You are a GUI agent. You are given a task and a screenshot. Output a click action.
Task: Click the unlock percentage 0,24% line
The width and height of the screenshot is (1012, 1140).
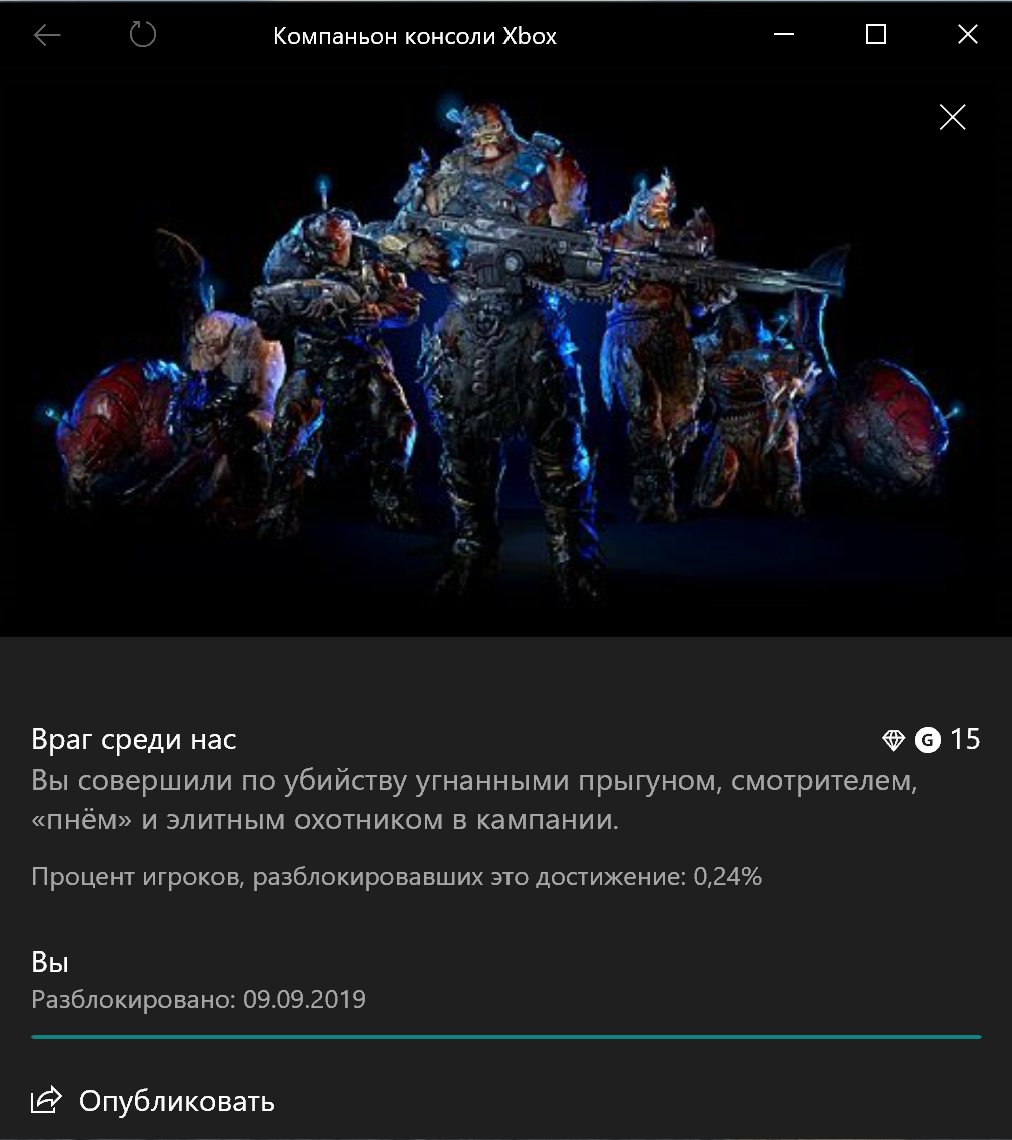point(396,877)
